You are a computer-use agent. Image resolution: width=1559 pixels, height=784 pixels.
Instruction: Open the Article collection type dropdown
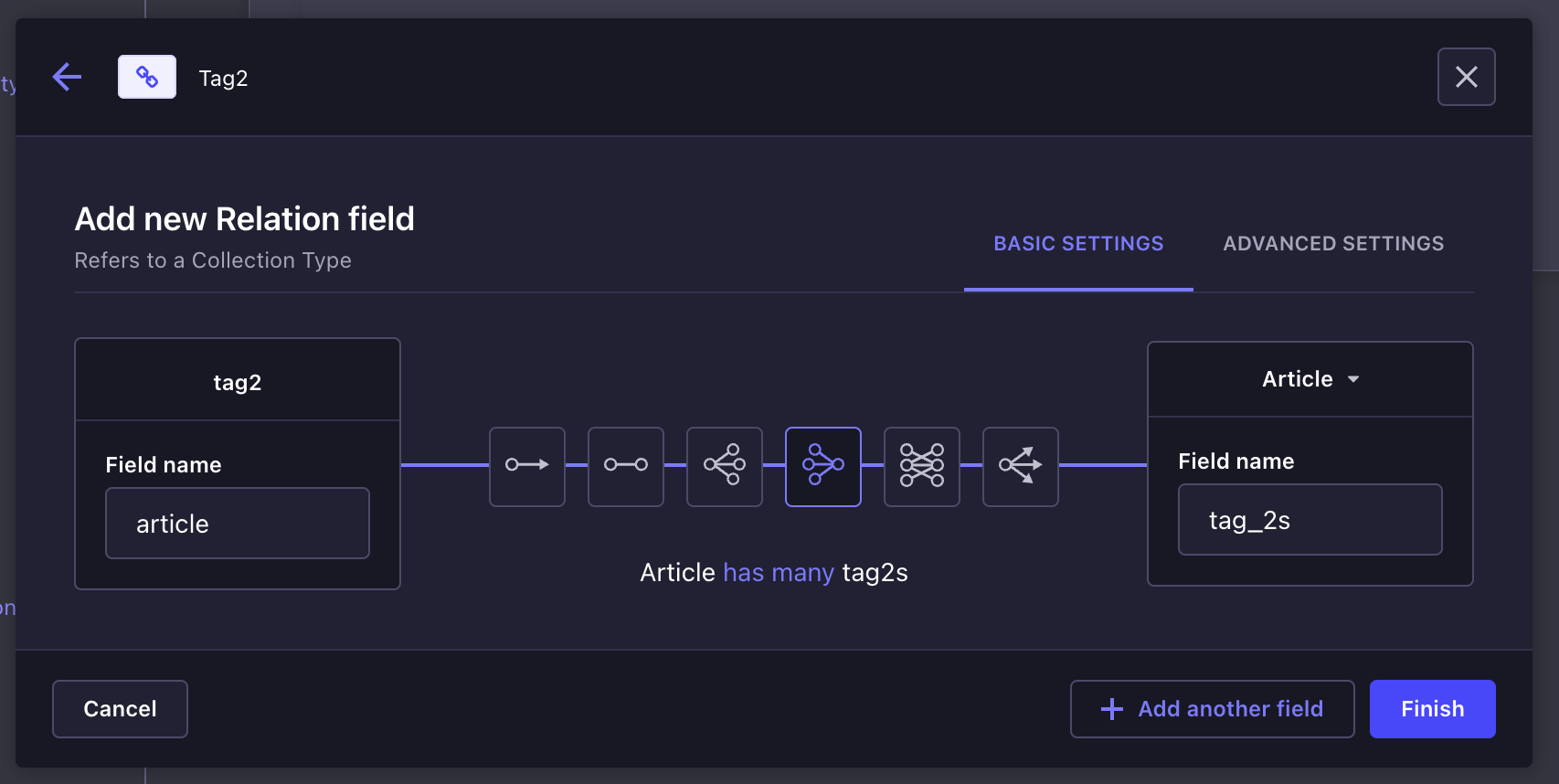[x=1310, y=379]
